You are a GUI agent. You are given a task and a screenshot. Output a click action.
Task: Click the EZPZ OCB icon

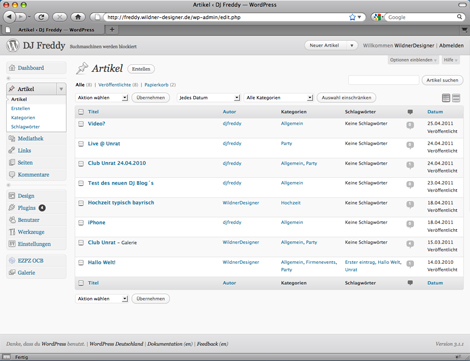coord(12,260)
